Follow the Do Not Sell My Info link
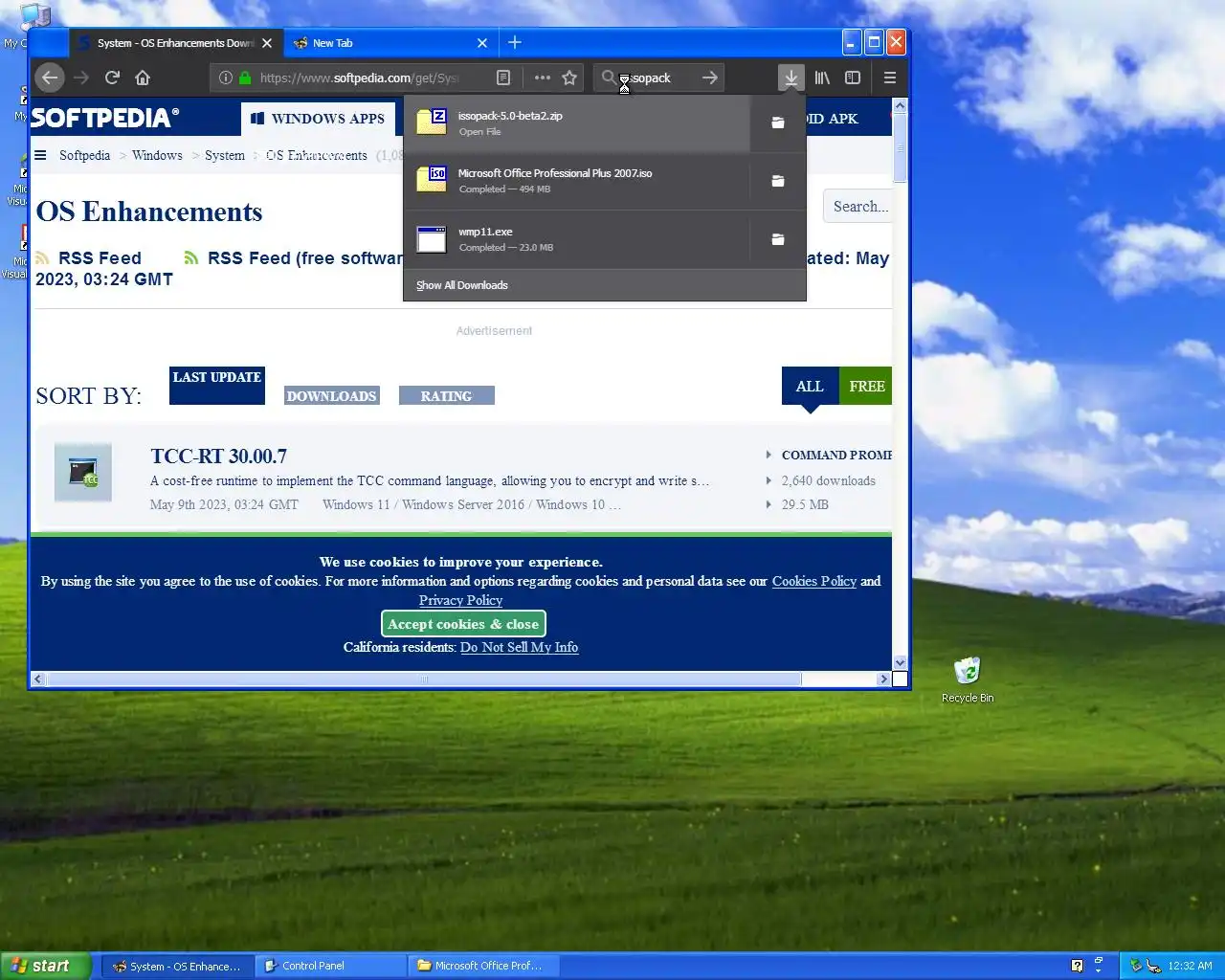 point(519,647)
